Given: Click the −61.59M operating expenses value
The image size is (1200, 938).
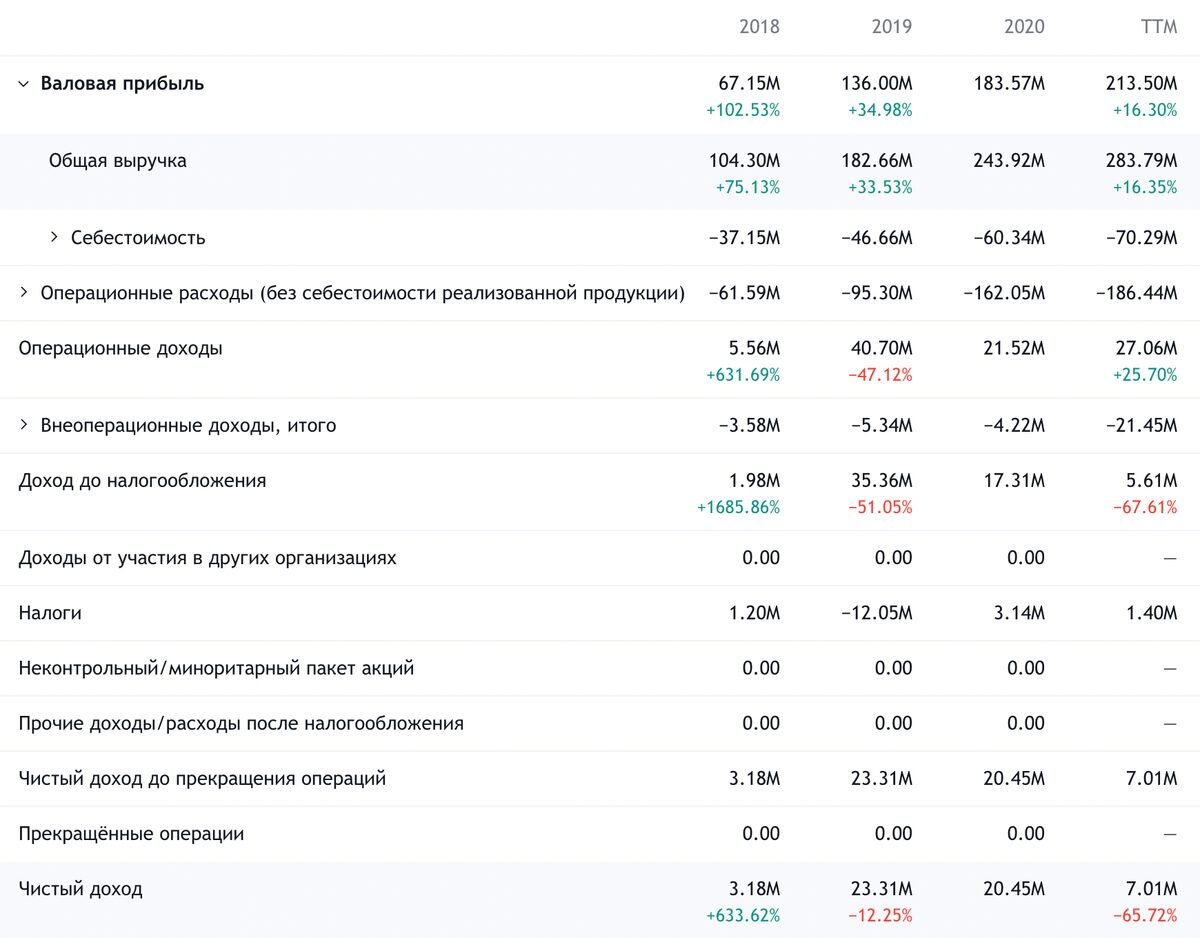Looking at the screenshot, I should pos(745,293).
